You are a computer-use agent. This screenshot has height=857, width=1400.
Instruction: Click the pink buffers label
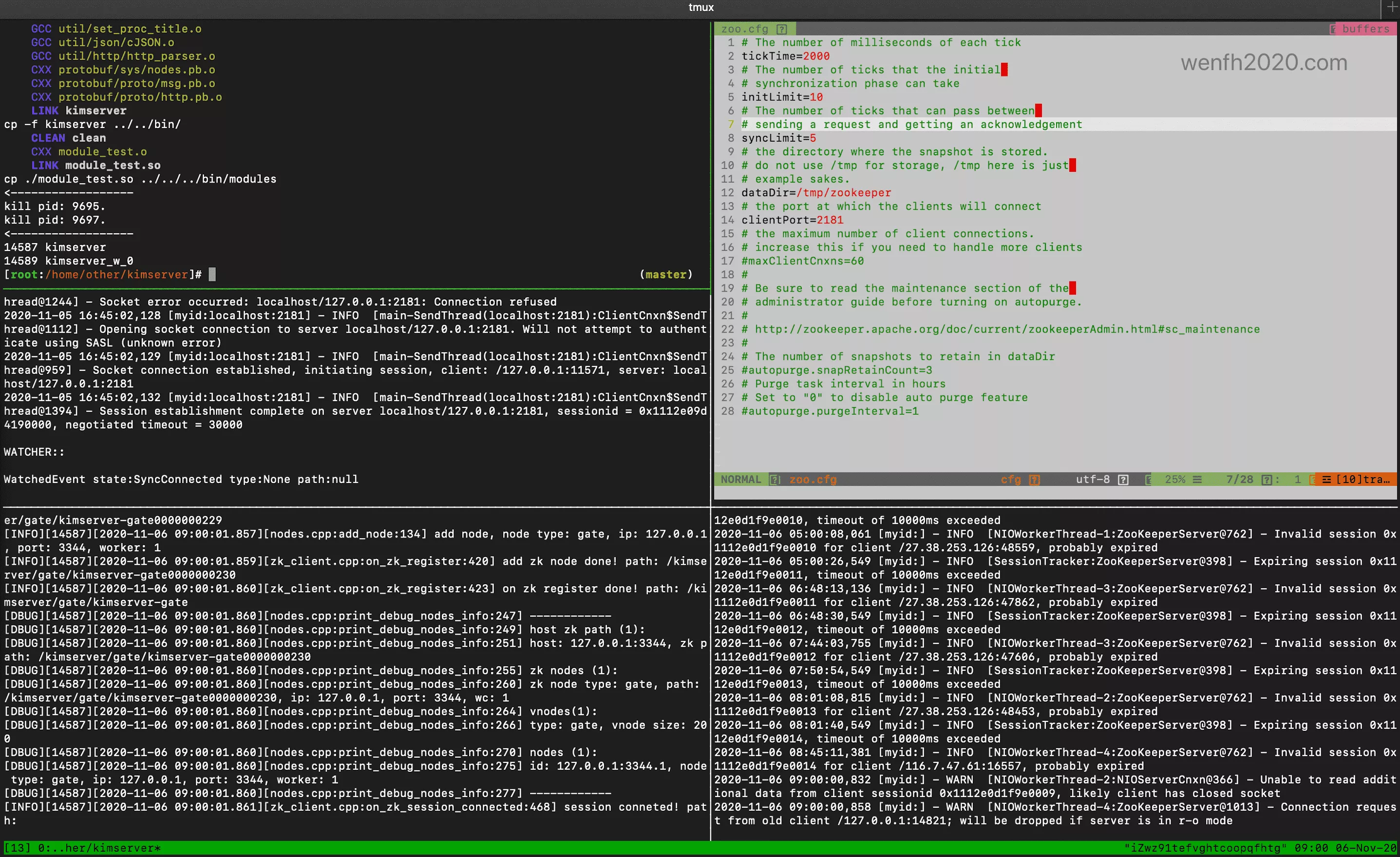(1365, 29)
